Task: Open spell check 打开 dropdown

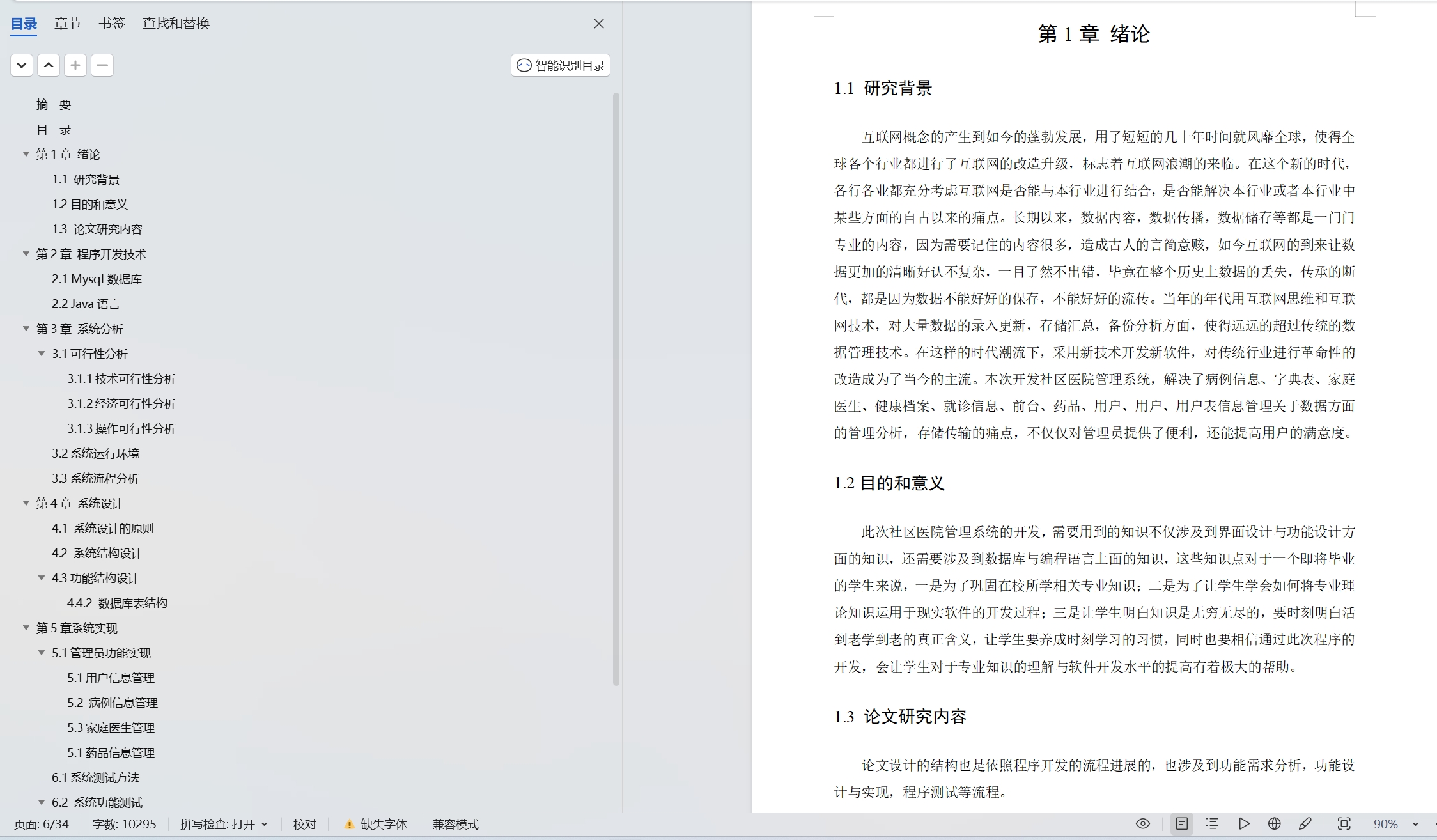Action: coord(264,825)
